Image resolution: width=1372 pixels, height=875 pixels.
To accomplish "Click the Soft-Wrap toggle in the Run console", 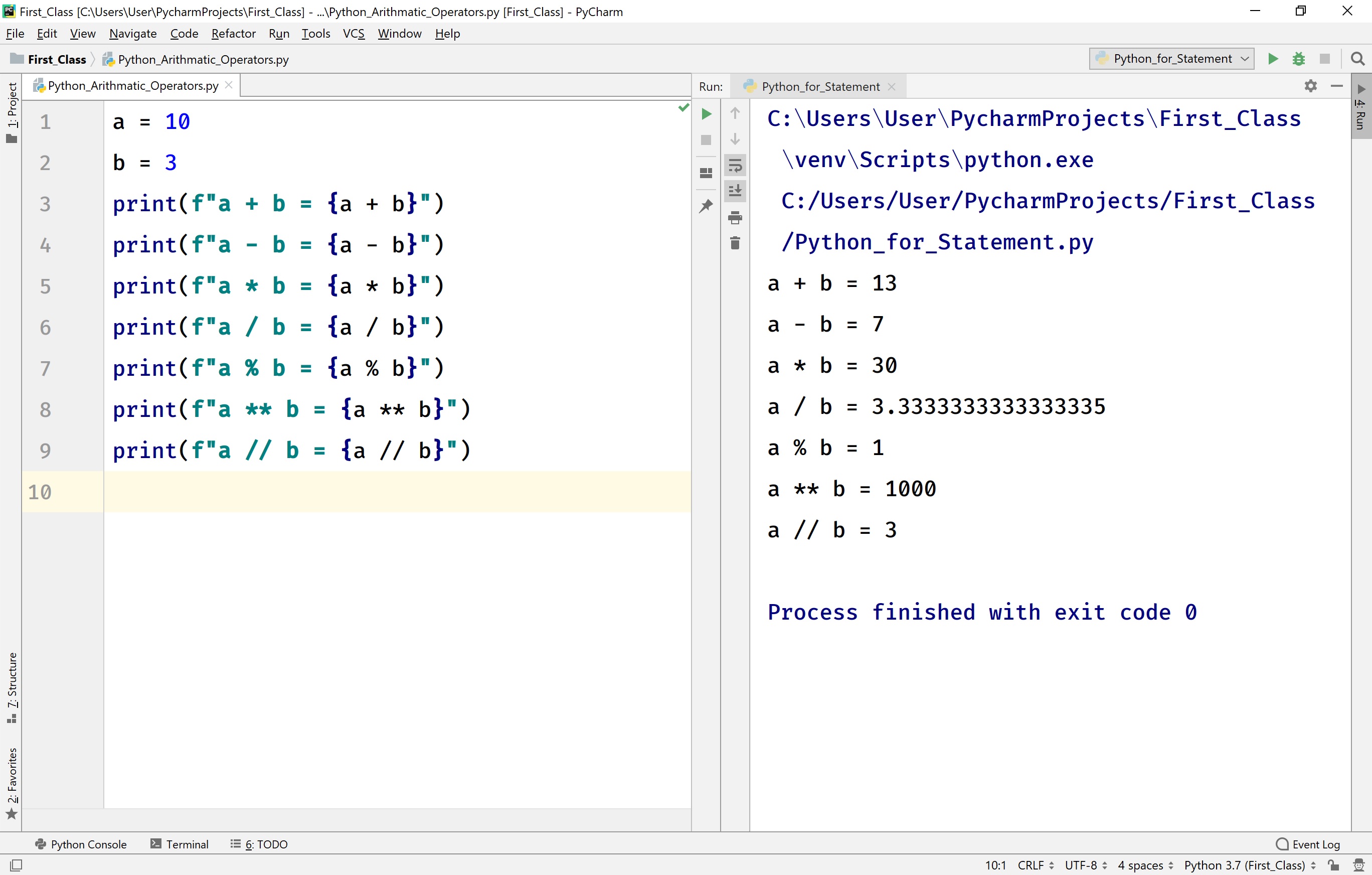I will point(735,165).
